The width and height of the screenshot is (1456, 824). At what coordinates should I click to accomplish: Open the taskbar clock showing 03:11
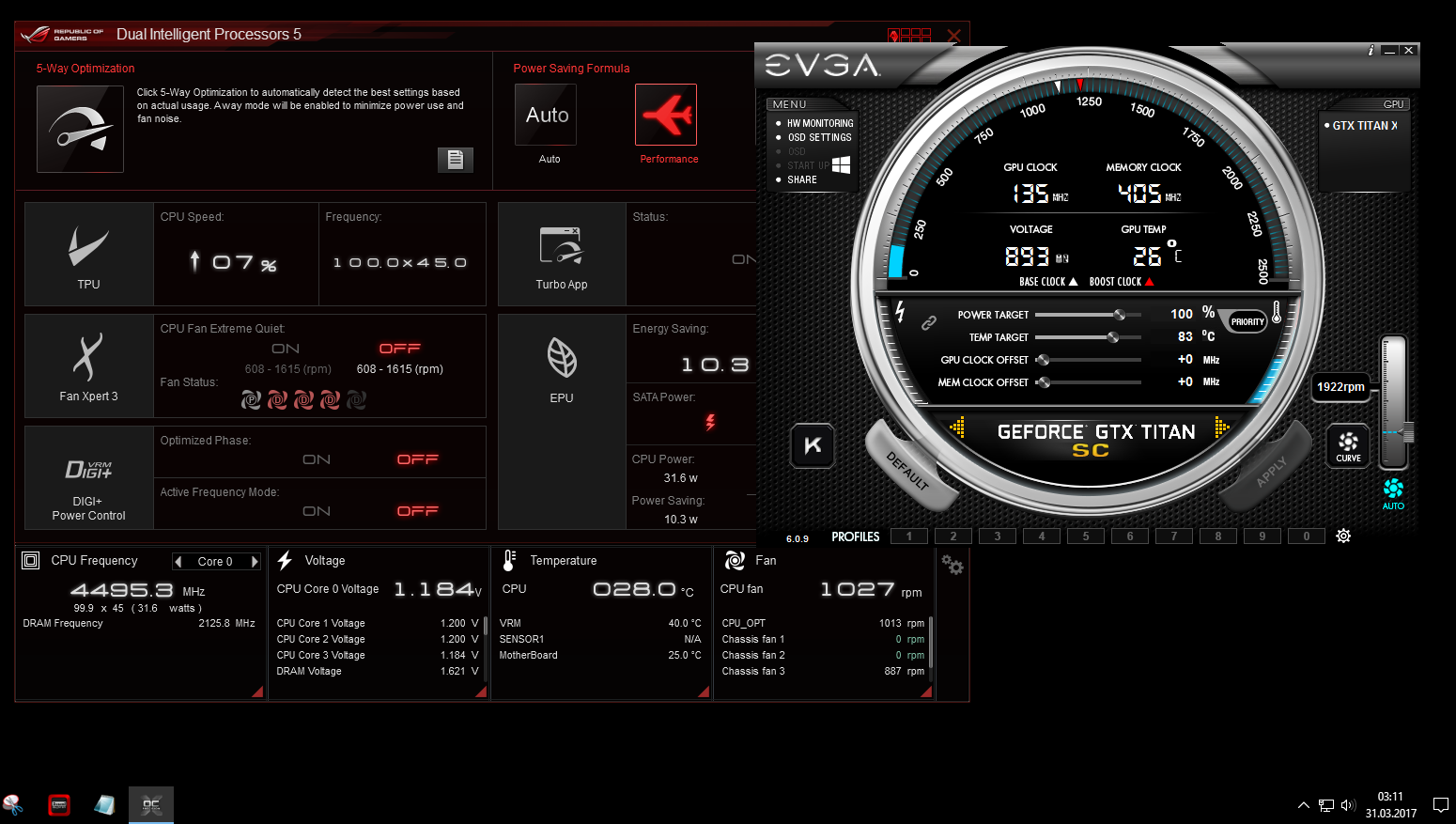pyautogui.click(x=1391, y=805)
